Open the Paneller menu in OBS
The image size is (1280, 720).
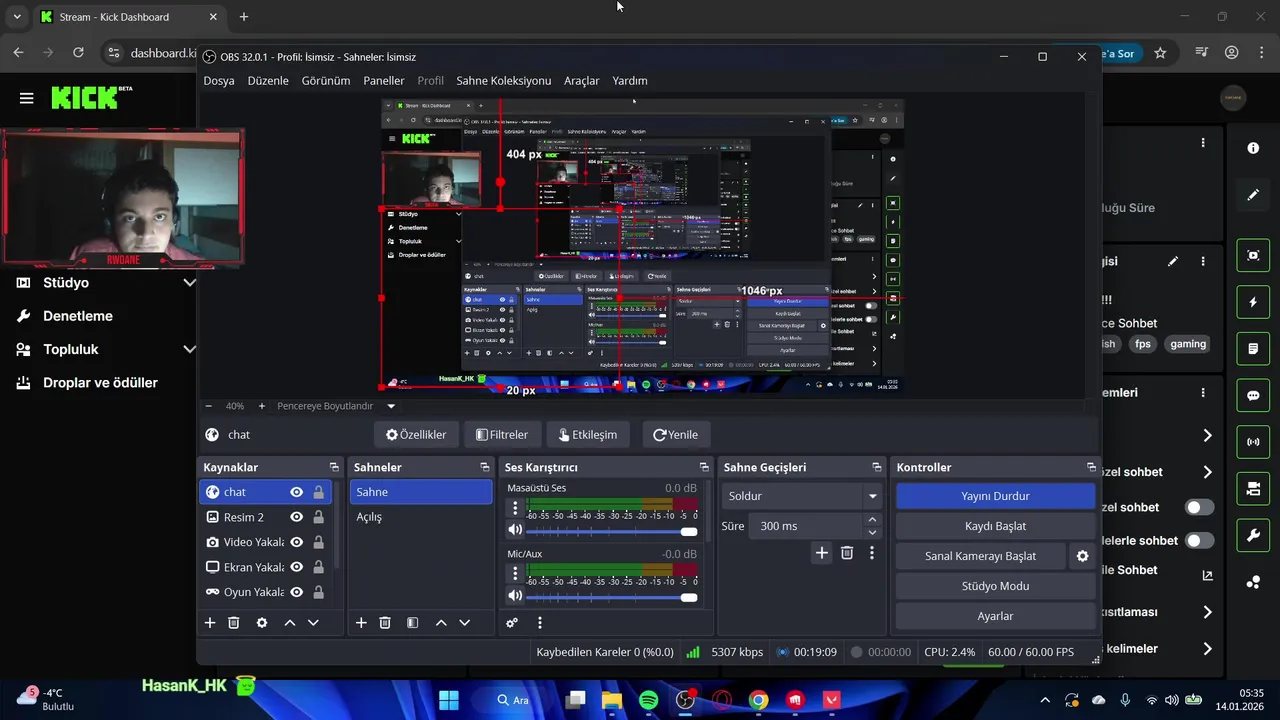pyautogui.click(x=384, y=81)
